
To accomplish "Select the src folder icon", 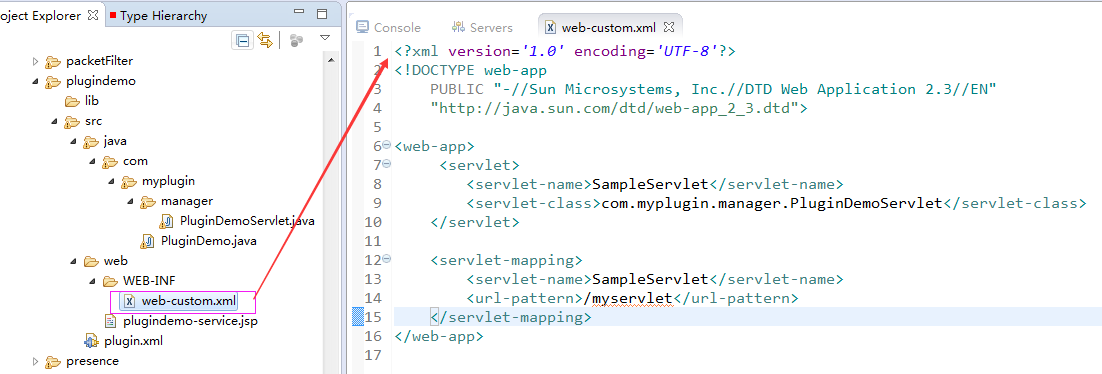I will point(72,122).
